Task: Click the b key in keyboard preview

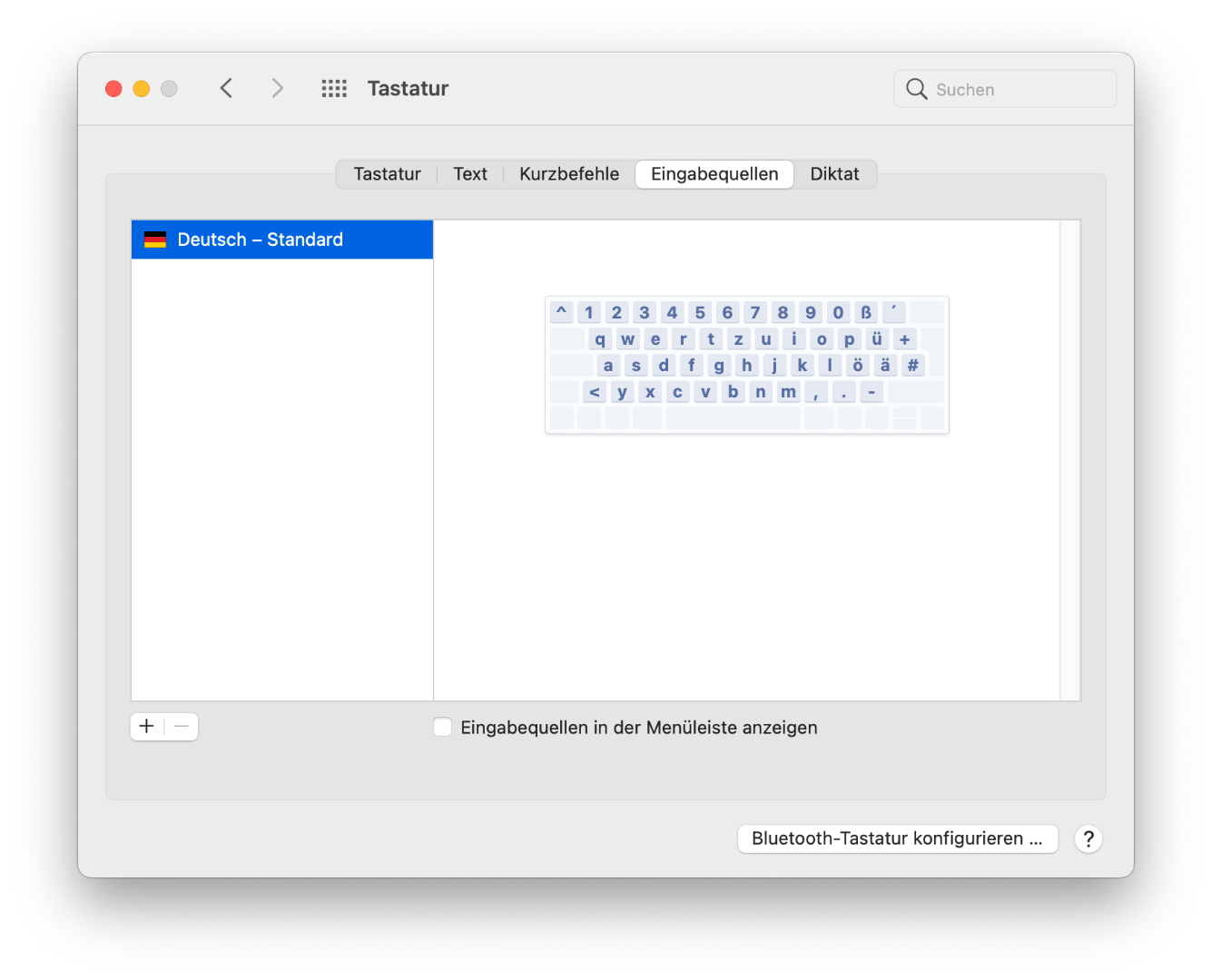Action: 733,392
